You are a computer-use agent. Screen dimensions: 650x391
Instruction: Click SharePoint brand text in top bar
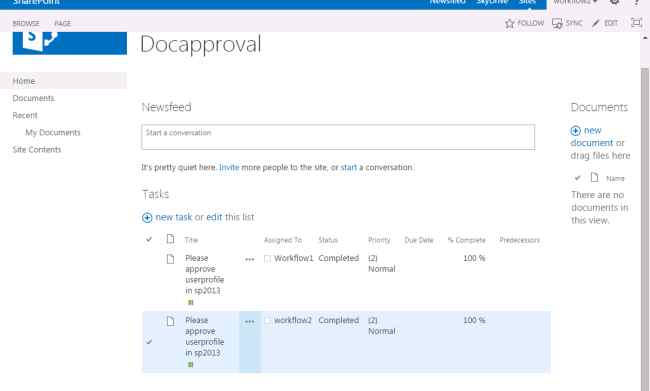(x=36, y=2)
